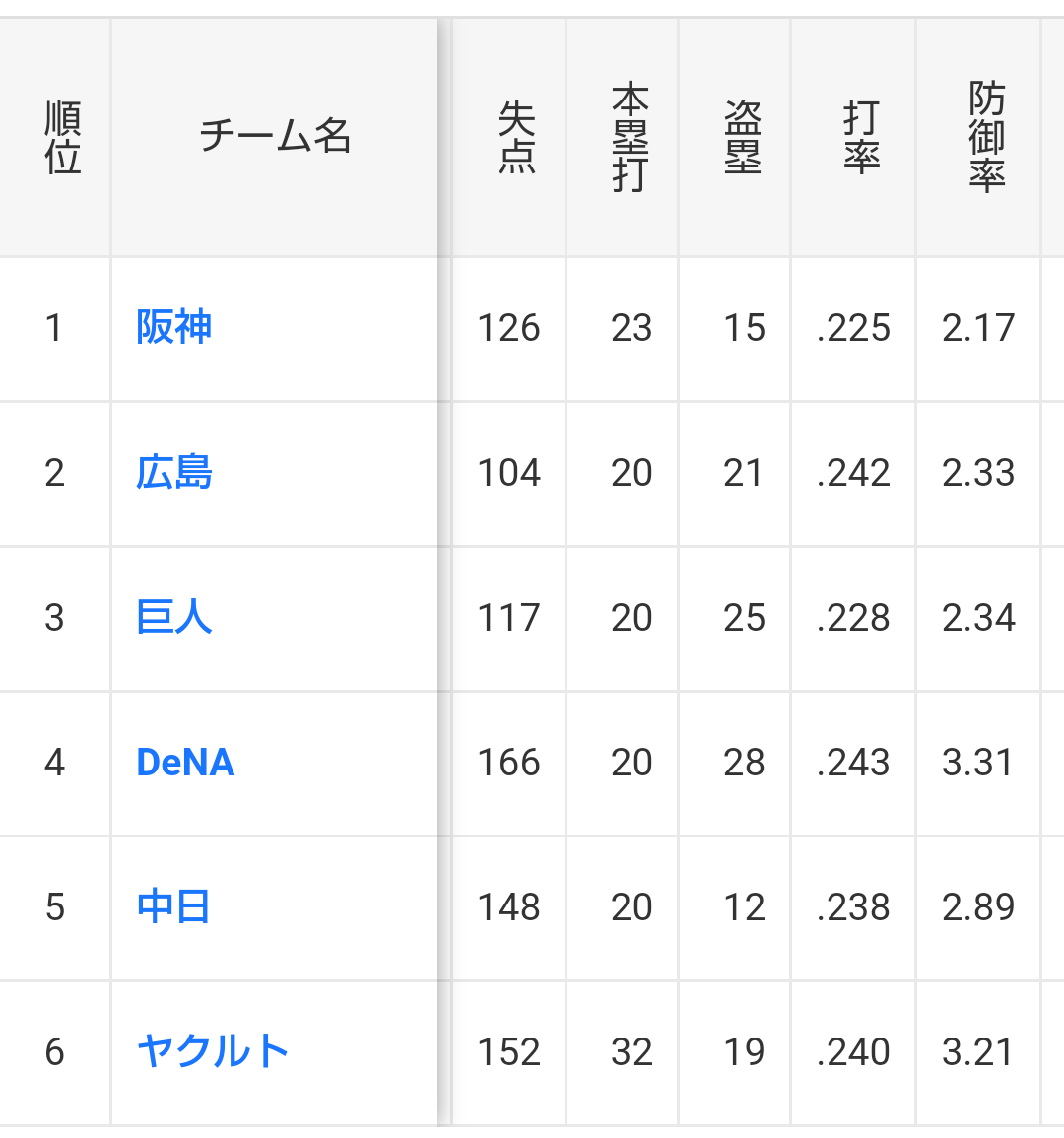Open the DeNA team link
The image size is (1064, 1138).
(x=185, y=763)
